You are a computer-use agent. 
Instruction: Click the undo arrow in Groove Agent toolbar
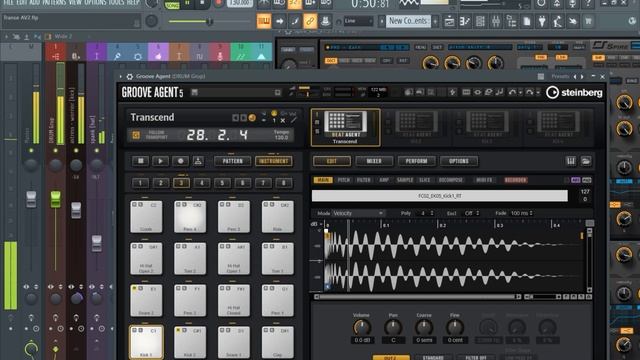[x=512, y=93]
